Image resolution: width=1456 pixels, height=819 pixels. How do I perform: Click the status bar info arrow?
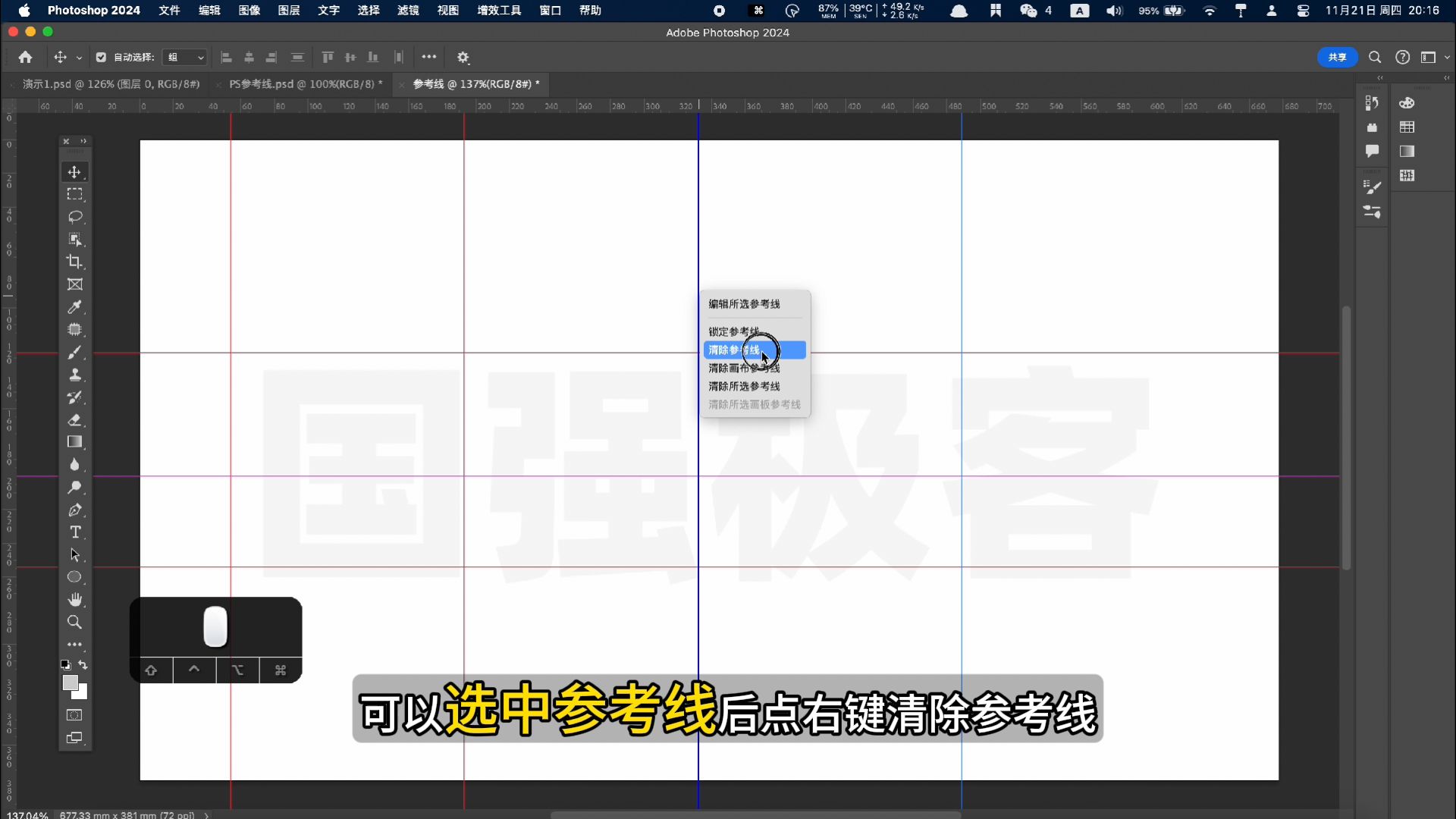tap(206, 815)
